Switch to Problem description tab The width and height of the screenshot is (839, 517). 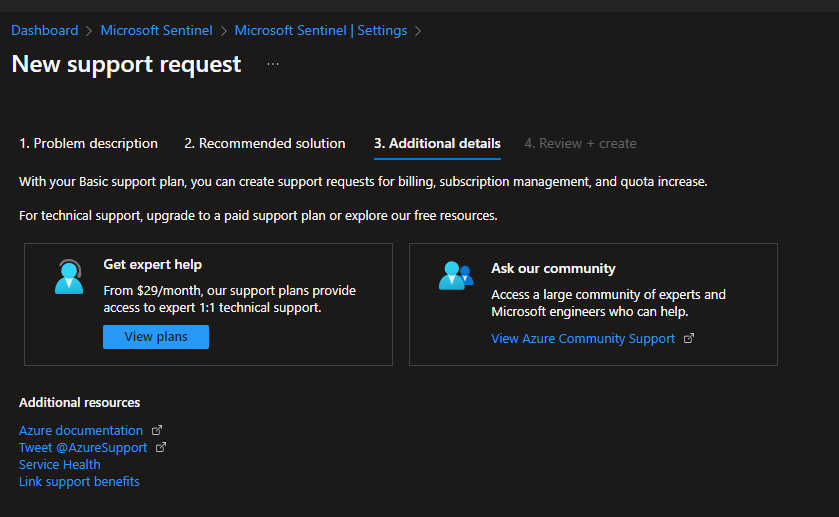(x=88, y=144)
